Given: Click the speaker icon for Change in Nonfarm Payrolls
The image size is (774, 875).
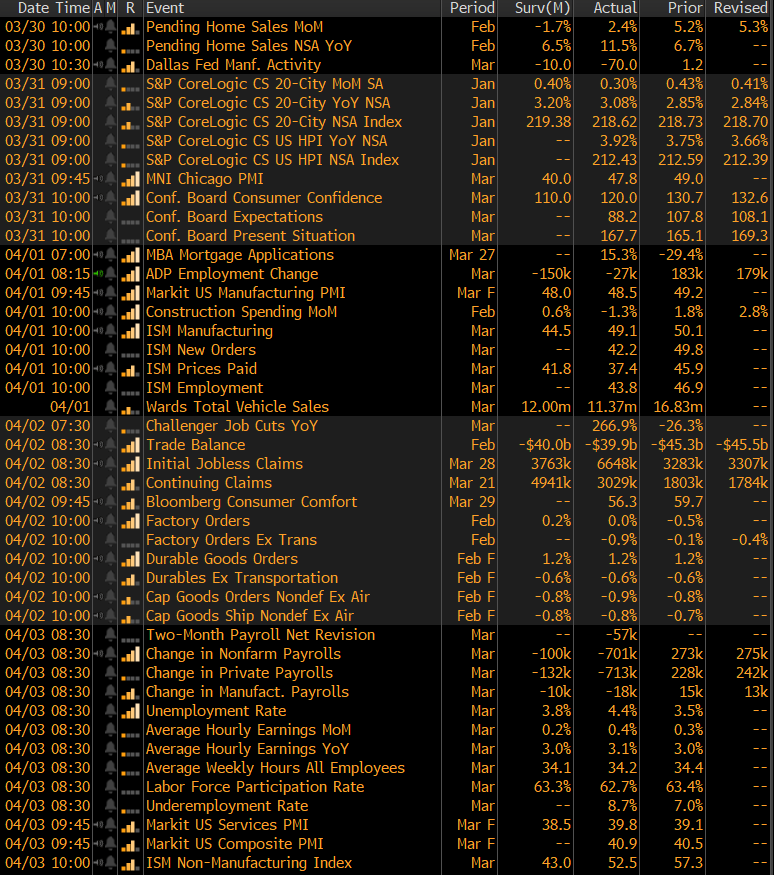Looking at the screenshot, I should [x=98, y=654].
